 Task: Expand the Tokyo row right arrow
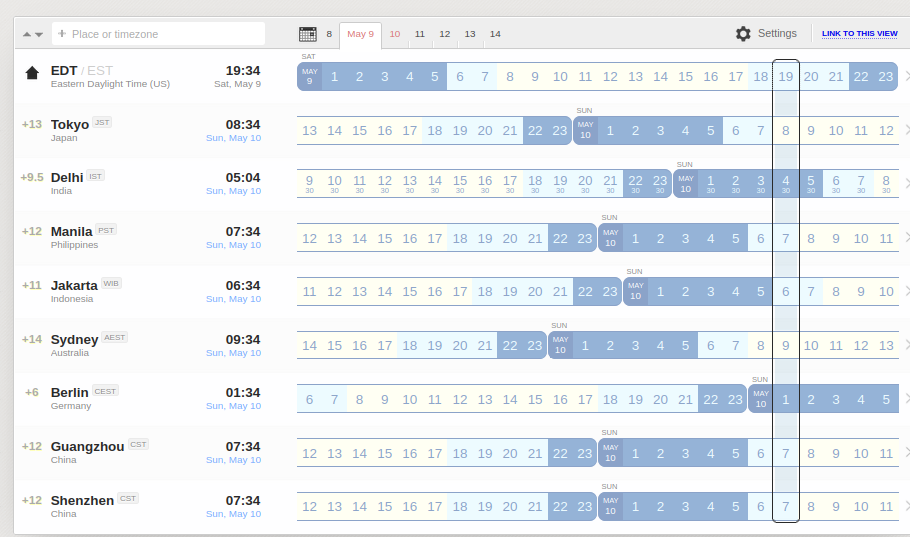point(907,130)
